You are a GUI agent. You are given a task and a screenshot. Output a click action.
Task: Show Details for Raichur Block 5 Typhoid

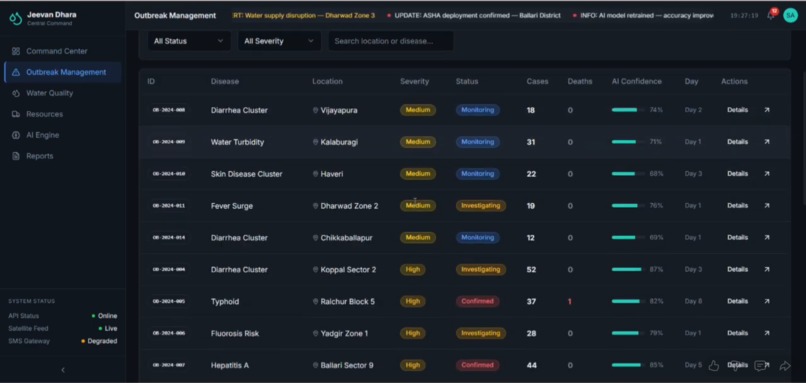click(737, 301)
